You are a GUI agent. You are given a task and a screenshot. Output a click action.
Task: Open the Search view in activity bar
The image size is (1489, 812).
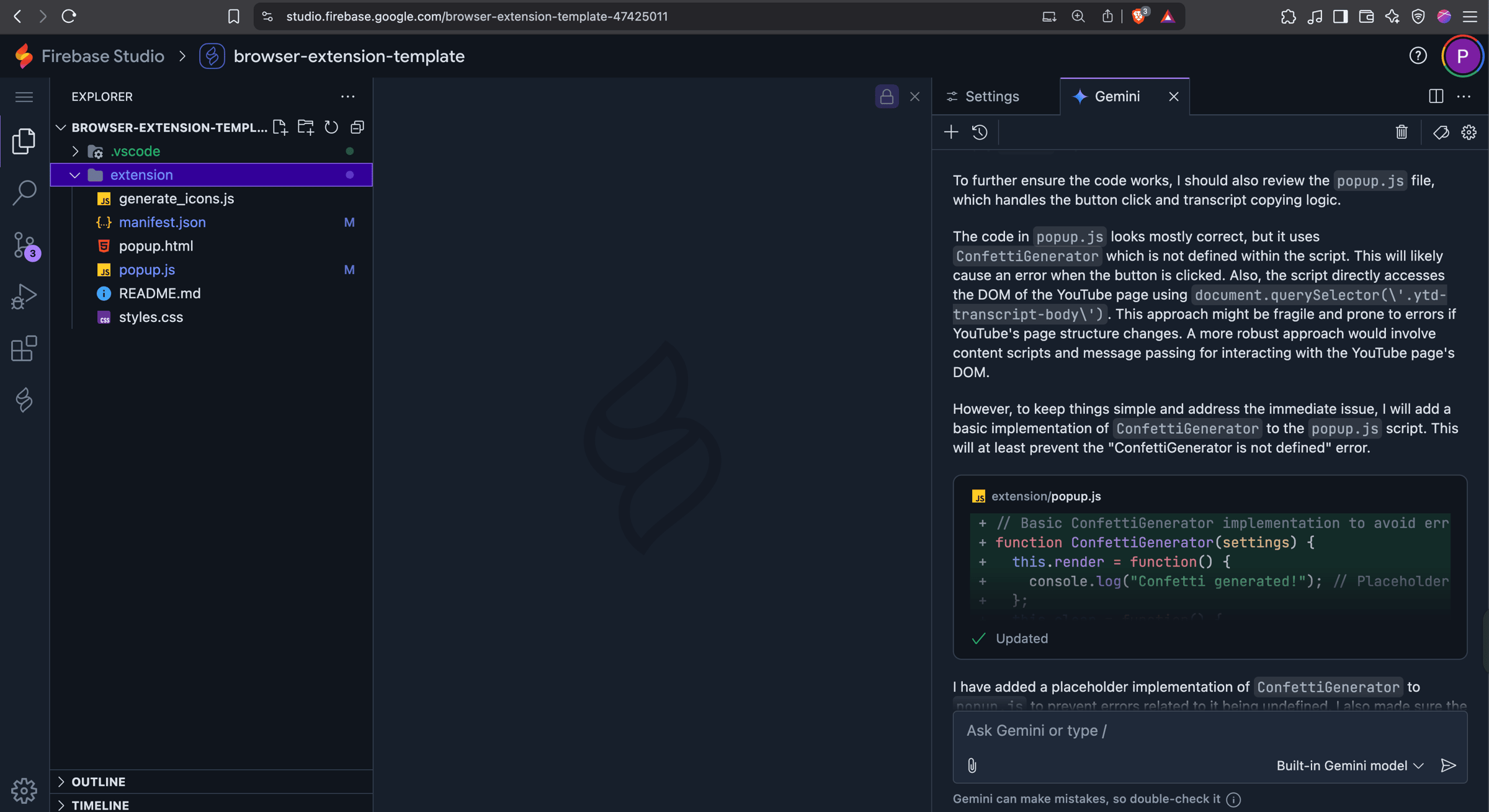24,193
